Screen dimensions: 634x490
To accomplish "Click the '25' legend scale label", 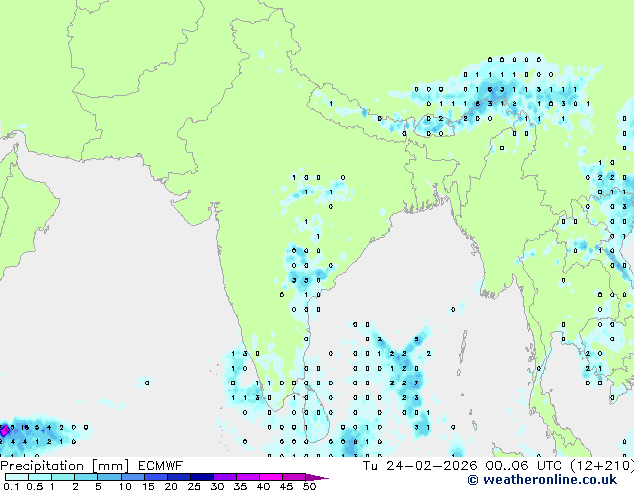I will pos(194,486).
